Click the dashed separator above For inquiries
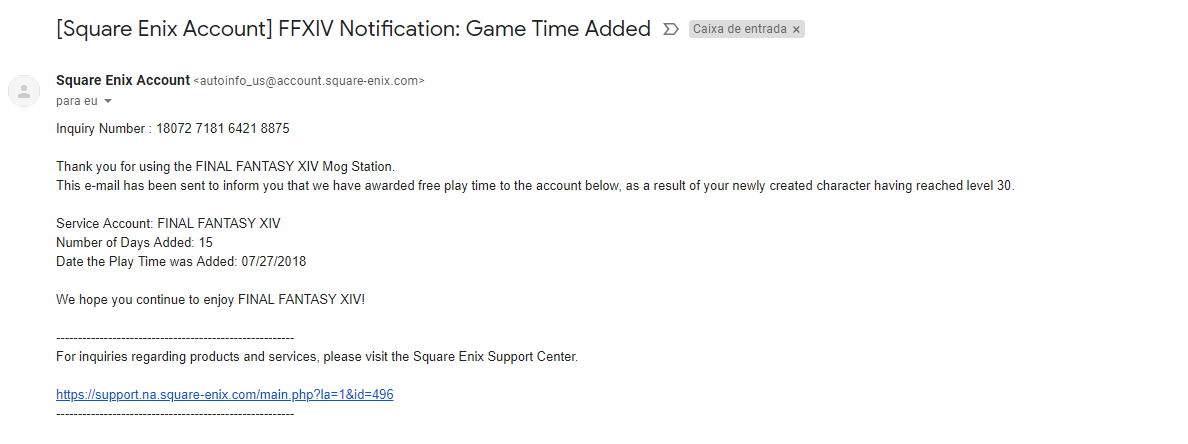 coord(175,338)
